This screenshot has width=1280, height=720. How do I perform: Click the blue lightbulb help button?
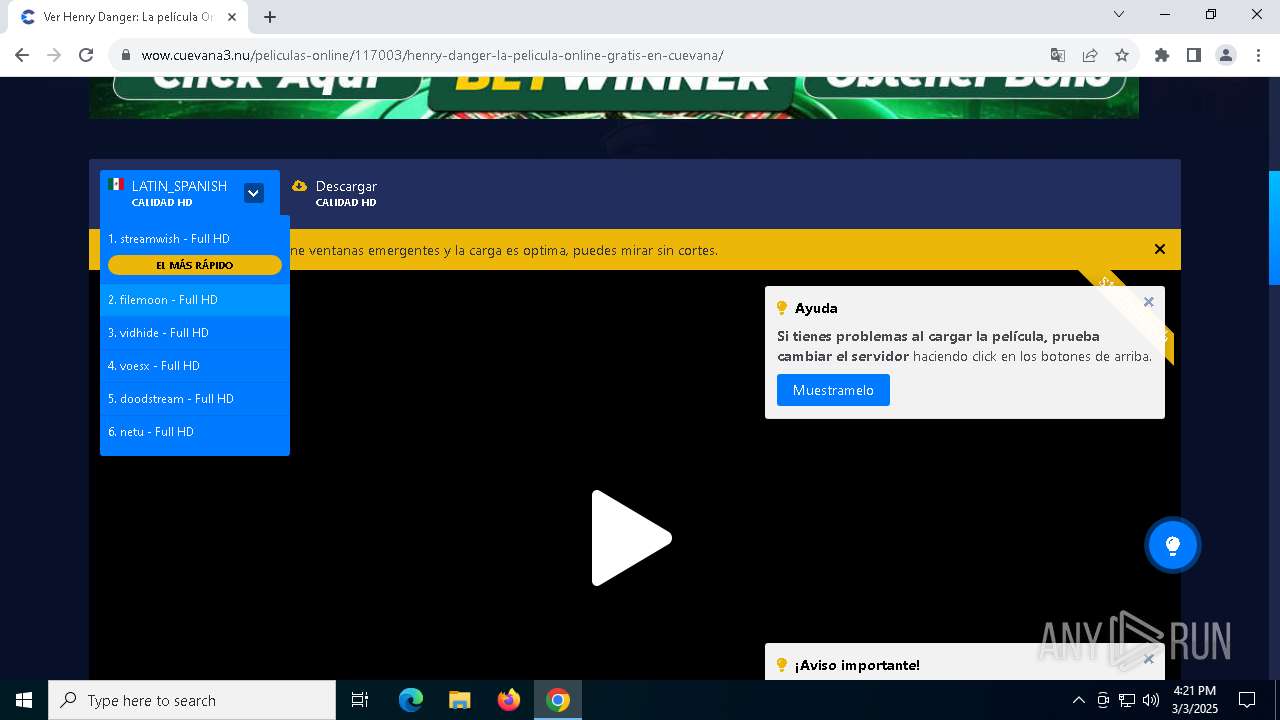1173,545
